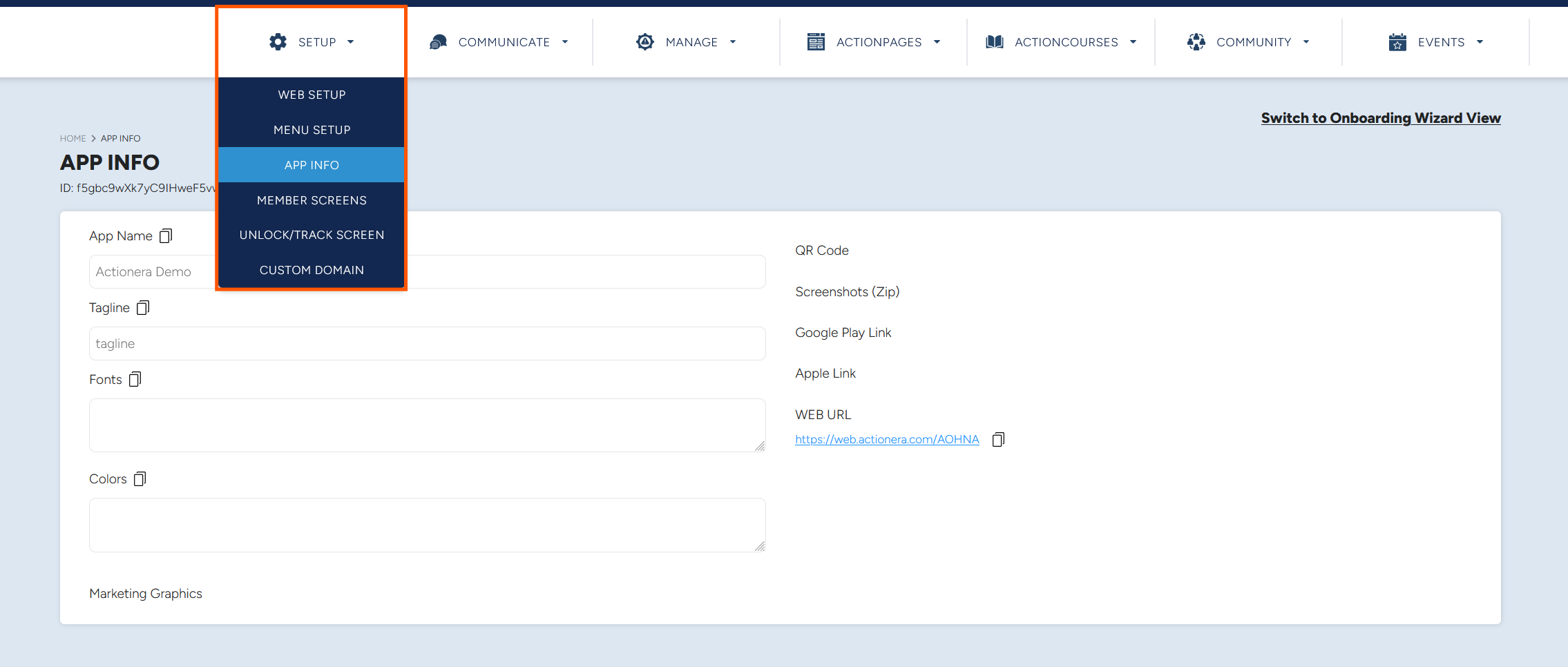Focus the Colors text area

pos(427,525)
